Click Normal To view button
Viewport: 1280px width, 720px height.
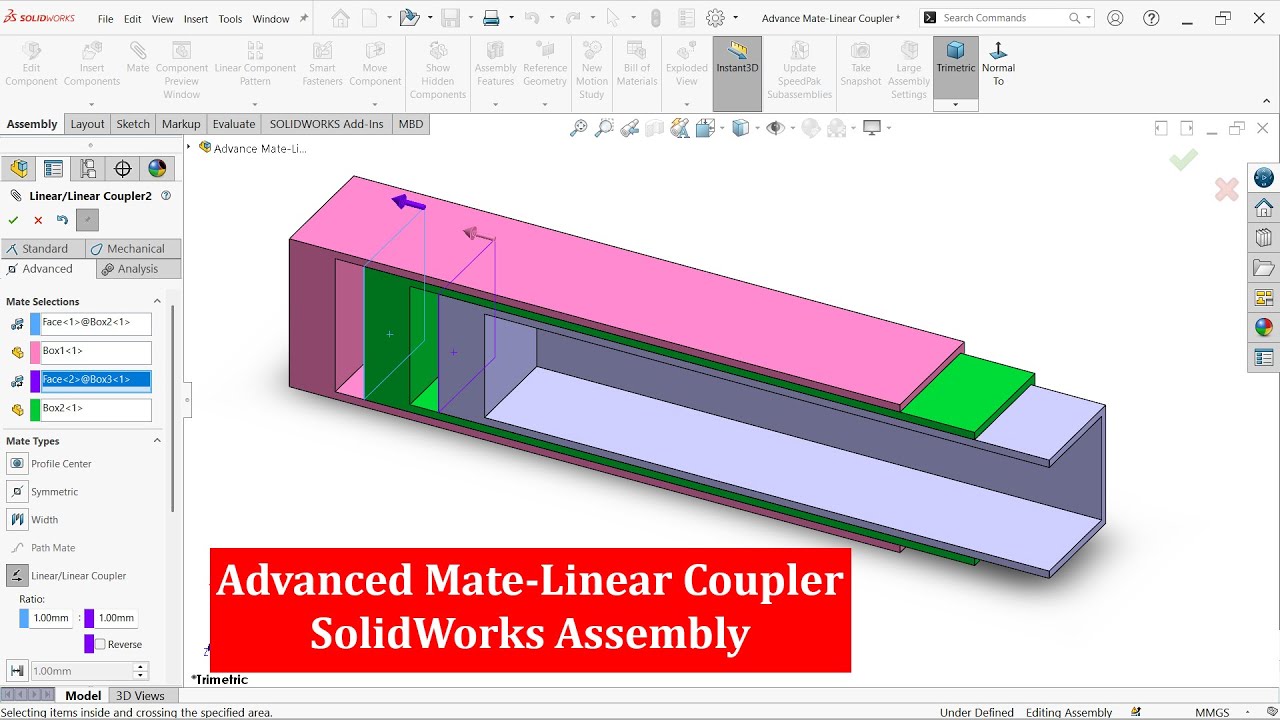coord(998,64)
